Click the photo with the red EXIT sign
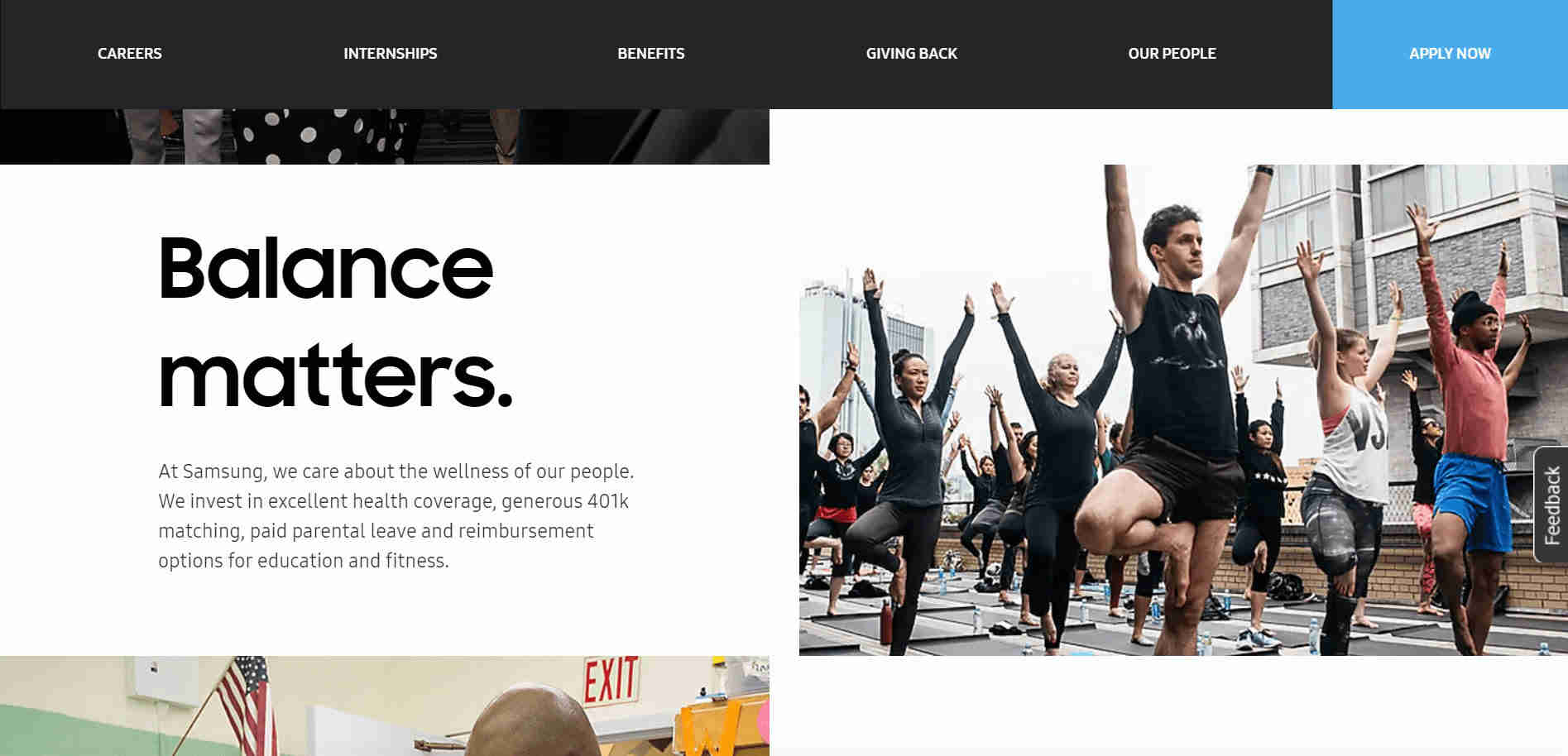Viewport: 1568px width, 756px height. 385,706
